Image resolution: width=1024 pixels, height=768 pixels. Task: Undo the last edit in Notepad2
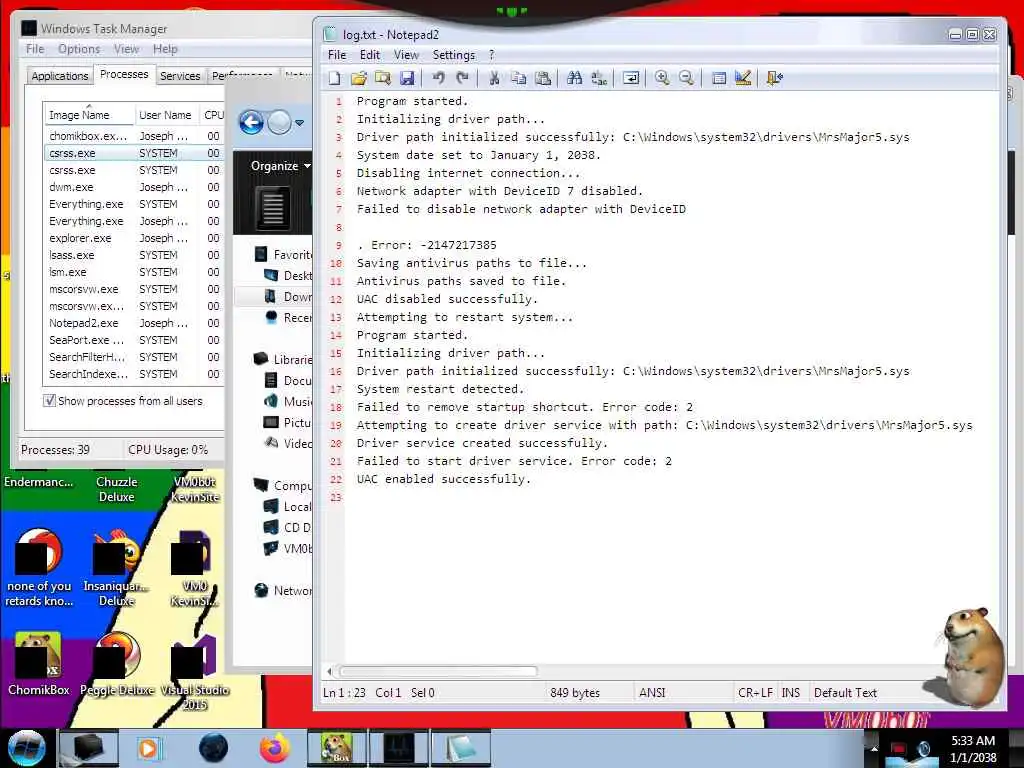pos(438,78)
